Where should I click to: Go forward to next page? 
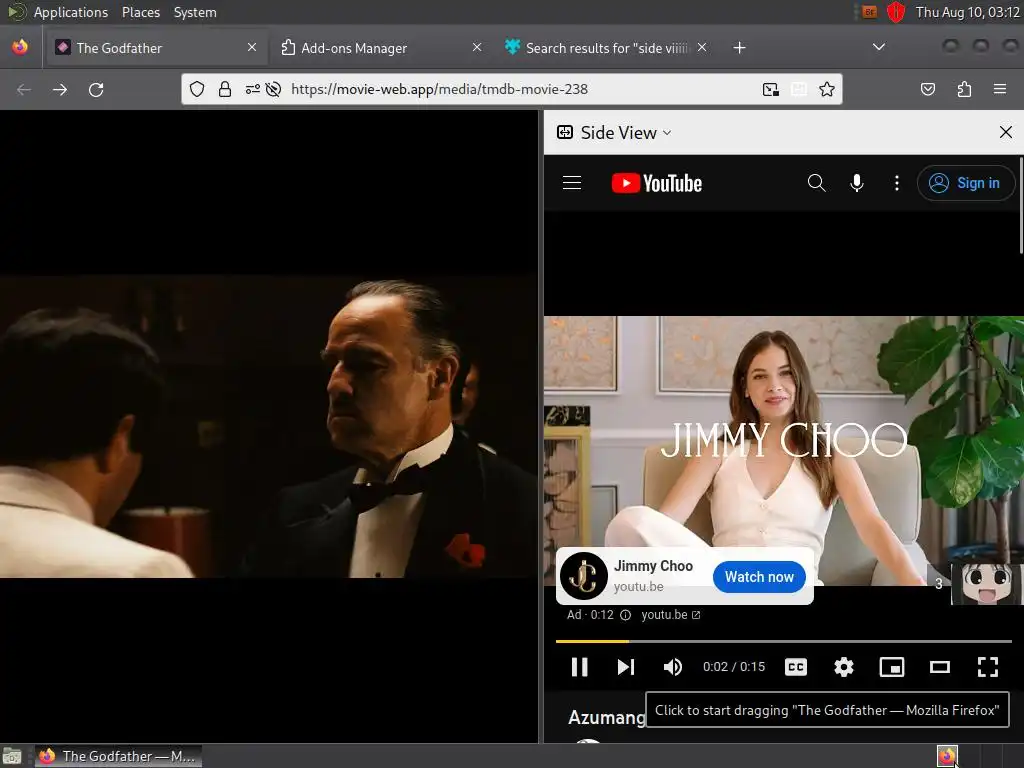pos(59,89)
